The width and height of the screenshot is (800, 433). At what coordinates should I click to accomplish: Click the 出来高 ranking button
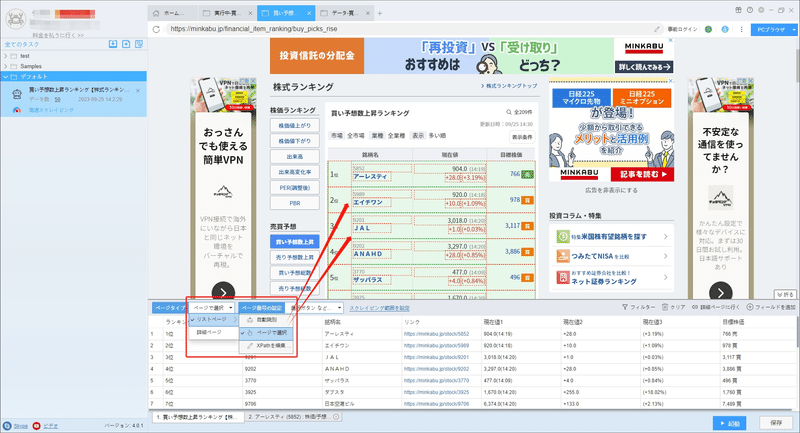[294, 157]
